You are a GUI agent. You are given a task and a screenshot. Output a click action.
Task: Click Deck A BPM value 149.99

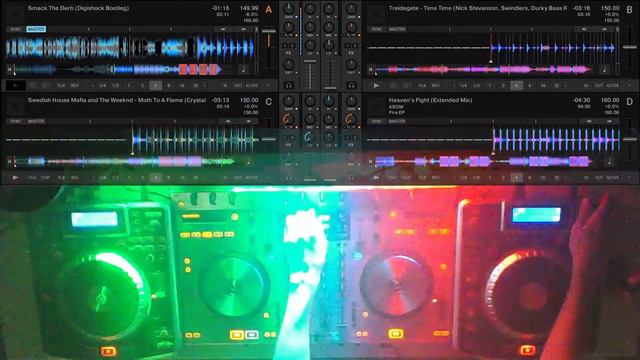(x=249, y=8)
